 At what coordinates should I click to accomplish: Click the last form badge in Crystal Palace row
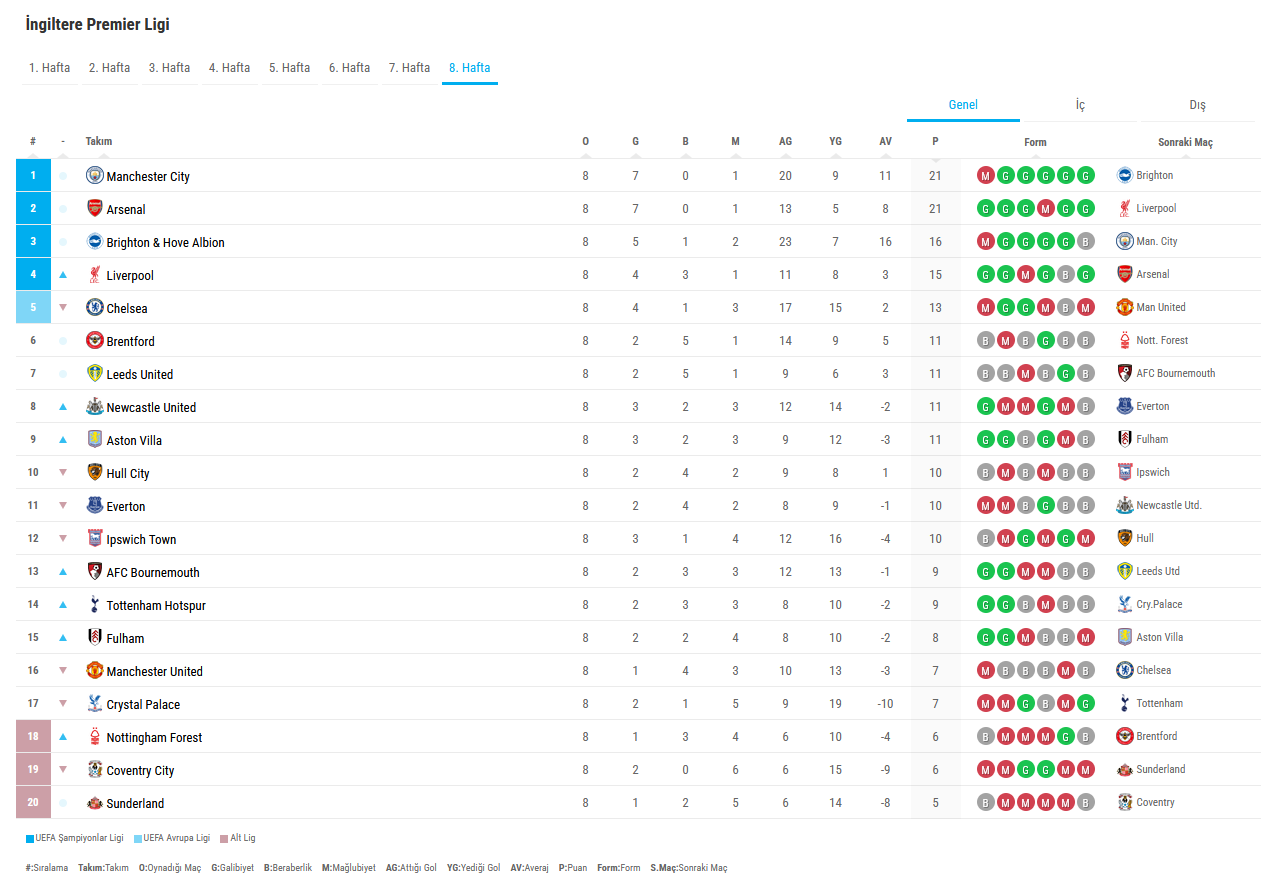pyautogui.click(x=1086, y=703)
